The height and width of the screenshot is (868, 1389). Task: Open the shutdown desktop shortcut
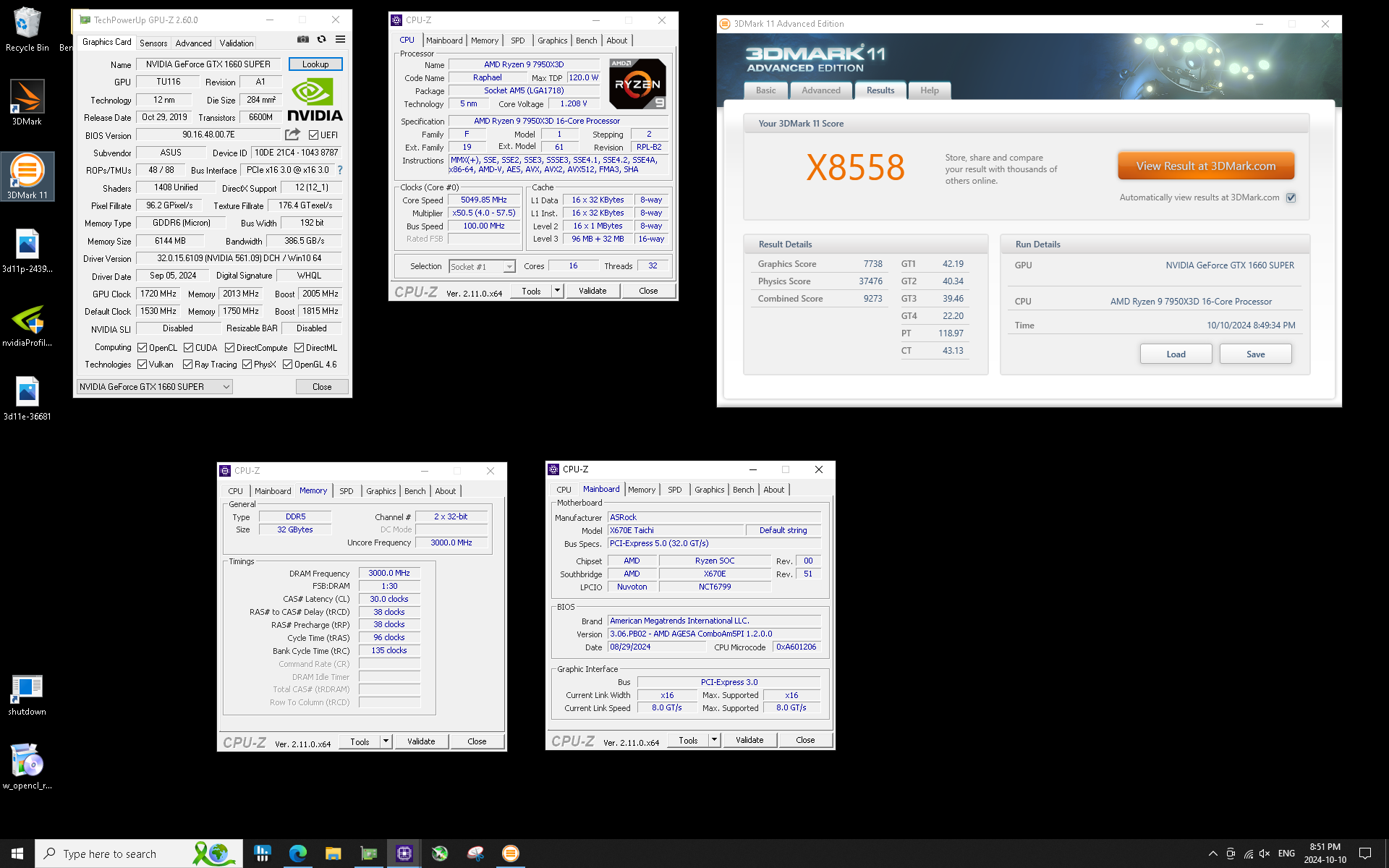pos(27,694)
